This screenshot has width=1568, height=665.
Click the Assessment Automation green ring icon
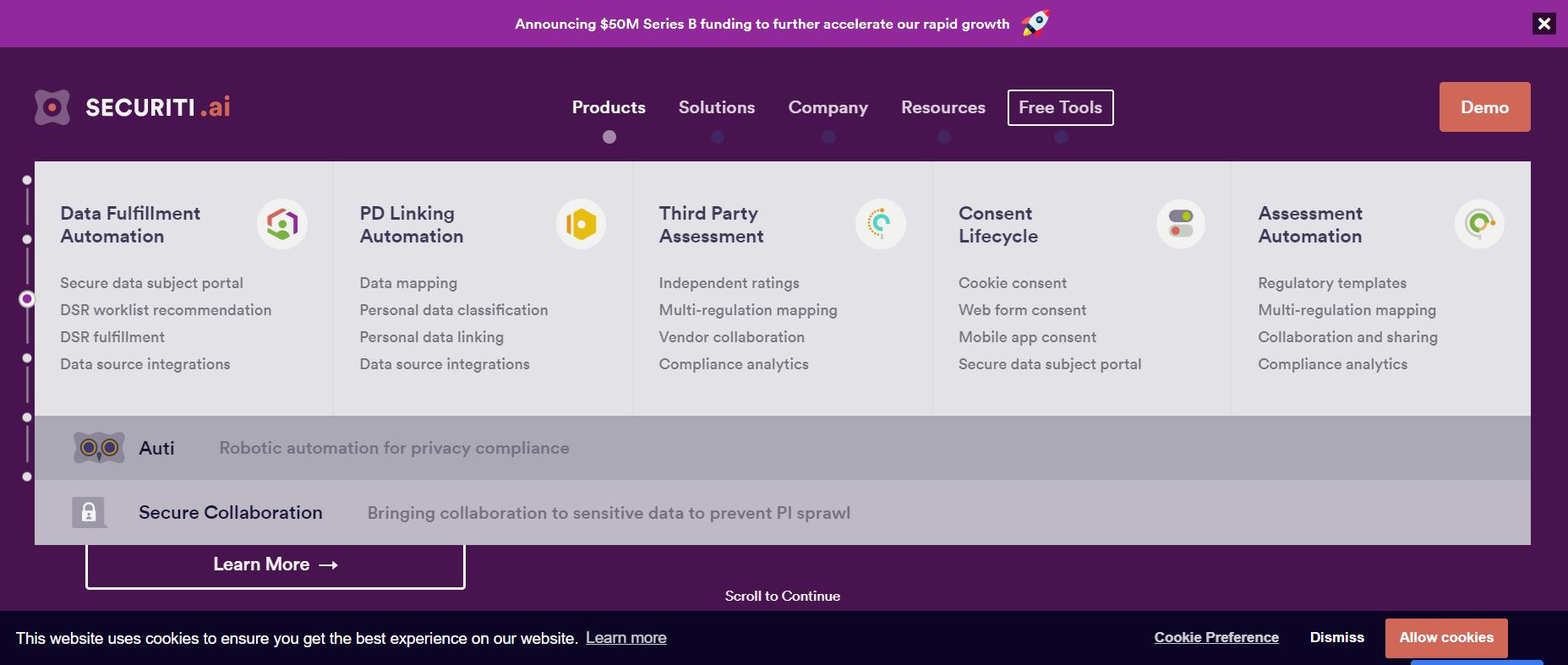pyautogui.click(x=1480, y=224)
